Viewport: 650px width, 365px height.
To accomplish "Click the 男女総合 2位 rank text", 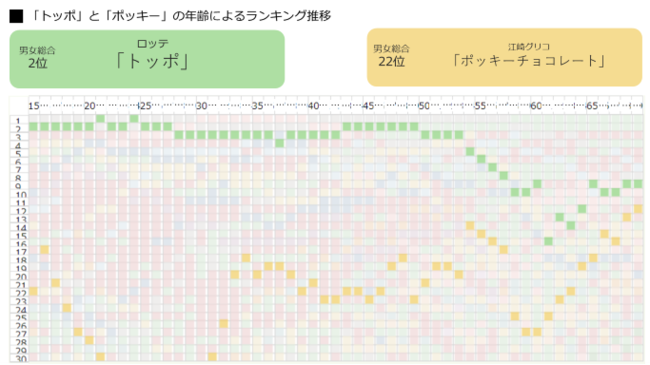I will click(x=37, y=57).
